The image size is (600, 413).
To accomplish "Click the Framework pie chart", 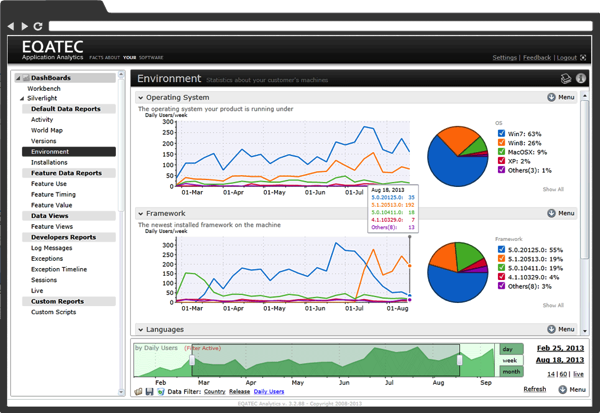I will tap(458, 272).
